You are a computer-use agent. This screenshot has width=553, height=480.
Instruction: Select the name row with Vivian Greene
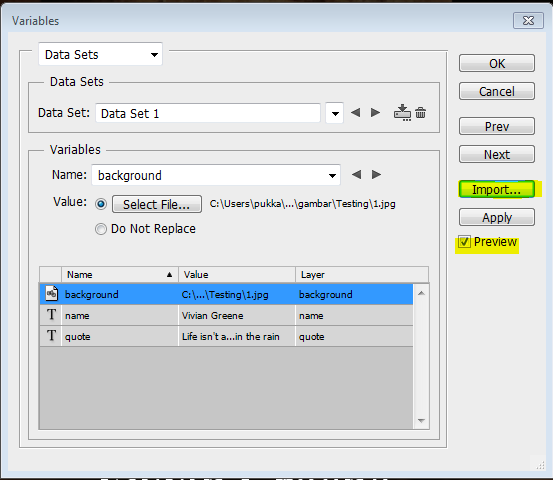pyautogui.click(x=226, y=315)
